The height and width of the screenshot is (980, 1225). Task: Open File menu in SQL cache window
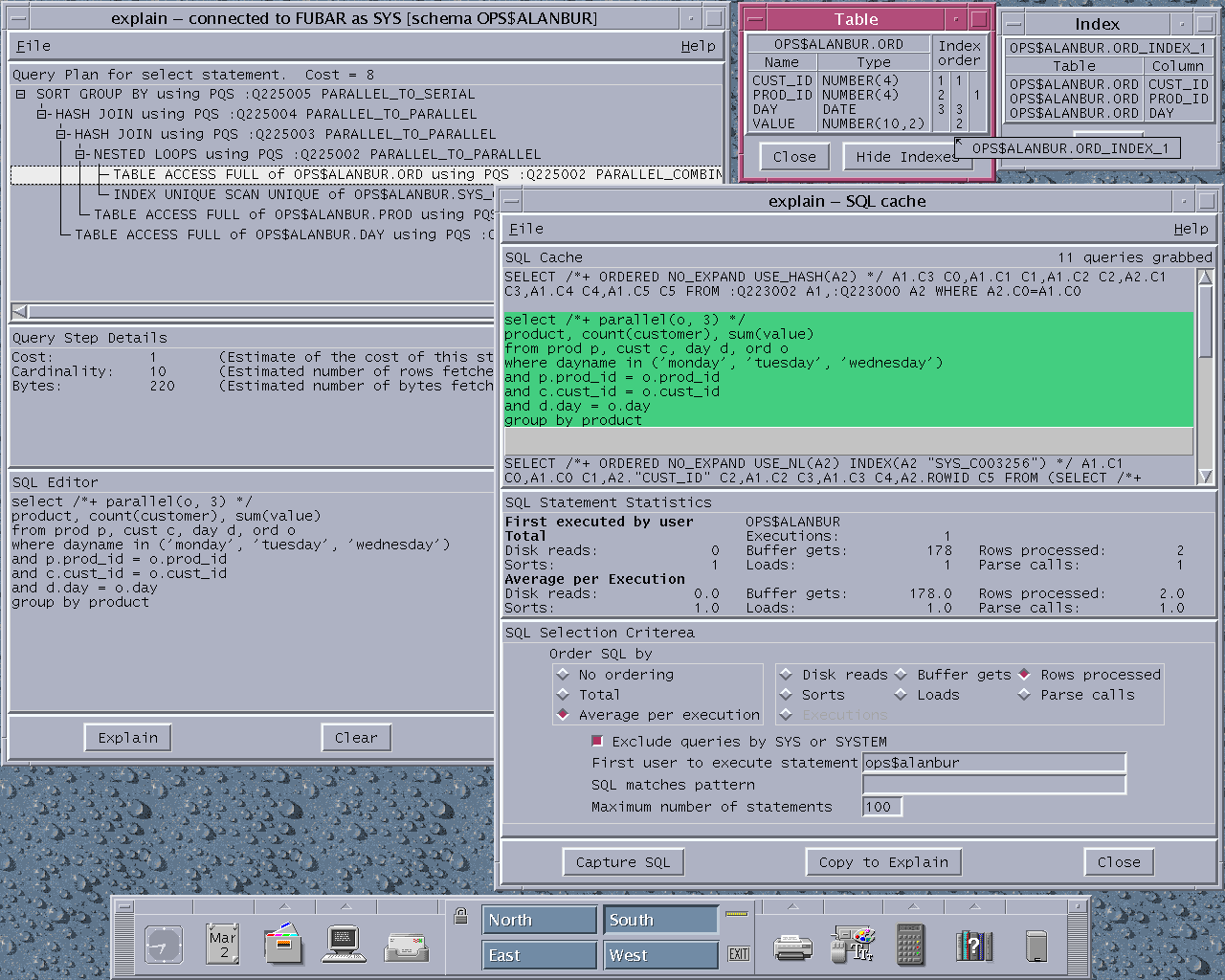click(x=526, y=229)
